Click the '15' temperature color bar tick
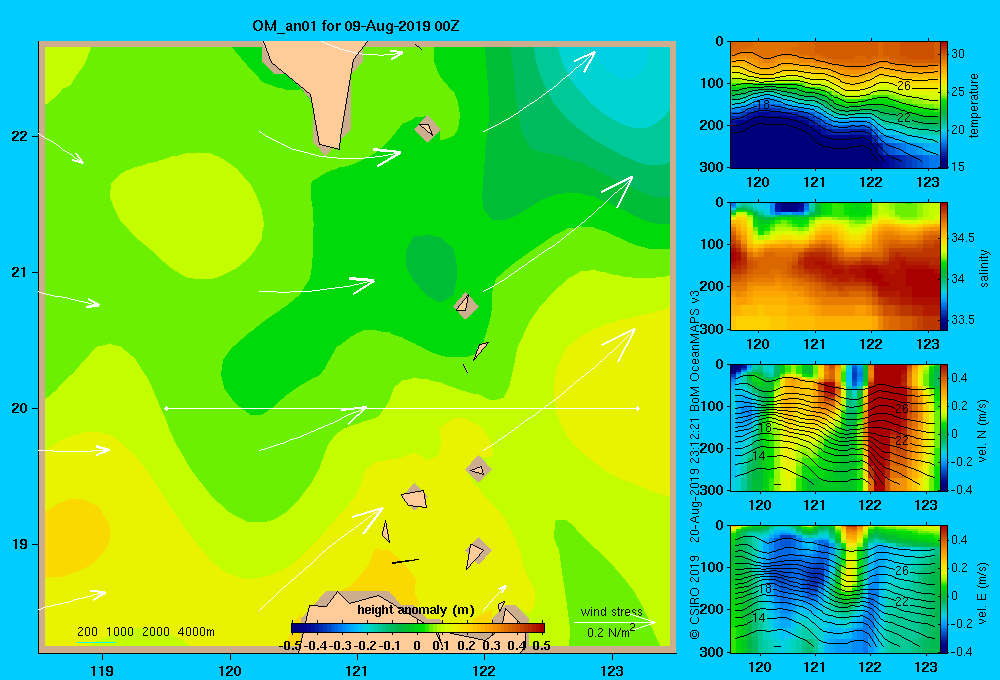The height and width of the screenshot is (680, 1000). pos(958,166)
